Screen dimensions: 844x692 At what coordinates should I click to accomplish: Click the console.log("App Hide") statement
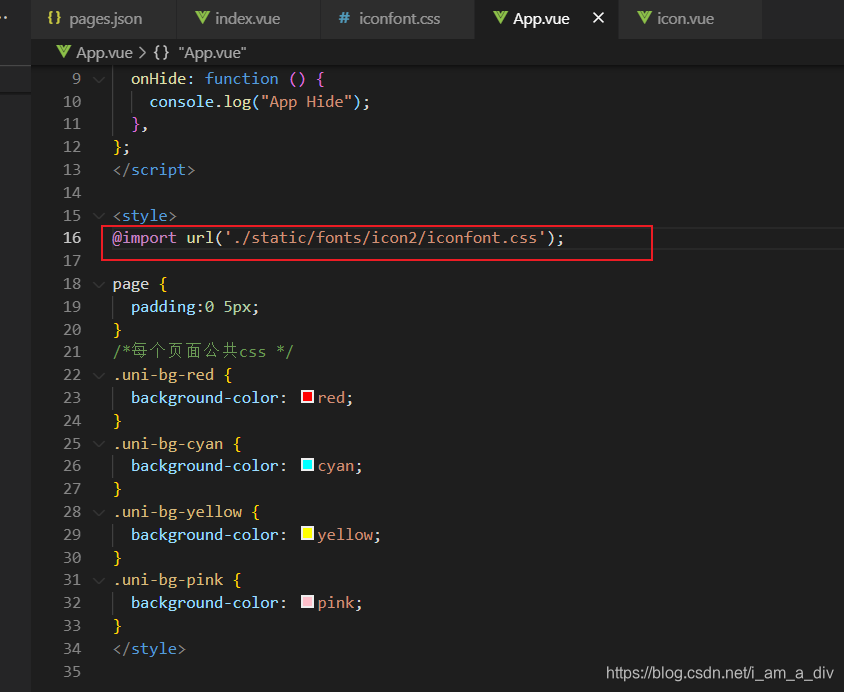tap(259, 102)
